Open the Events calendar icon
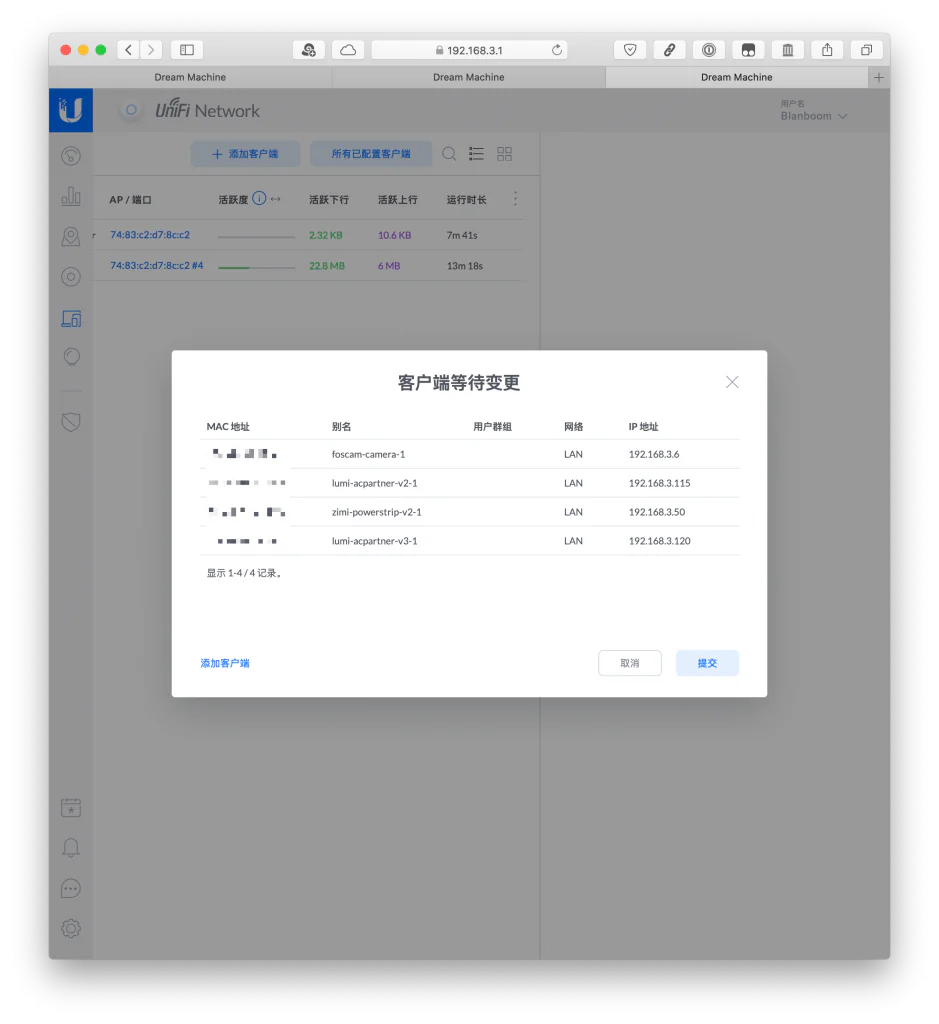The height and width of the screenshot is (1024, 939). click(x=71, y=808)
